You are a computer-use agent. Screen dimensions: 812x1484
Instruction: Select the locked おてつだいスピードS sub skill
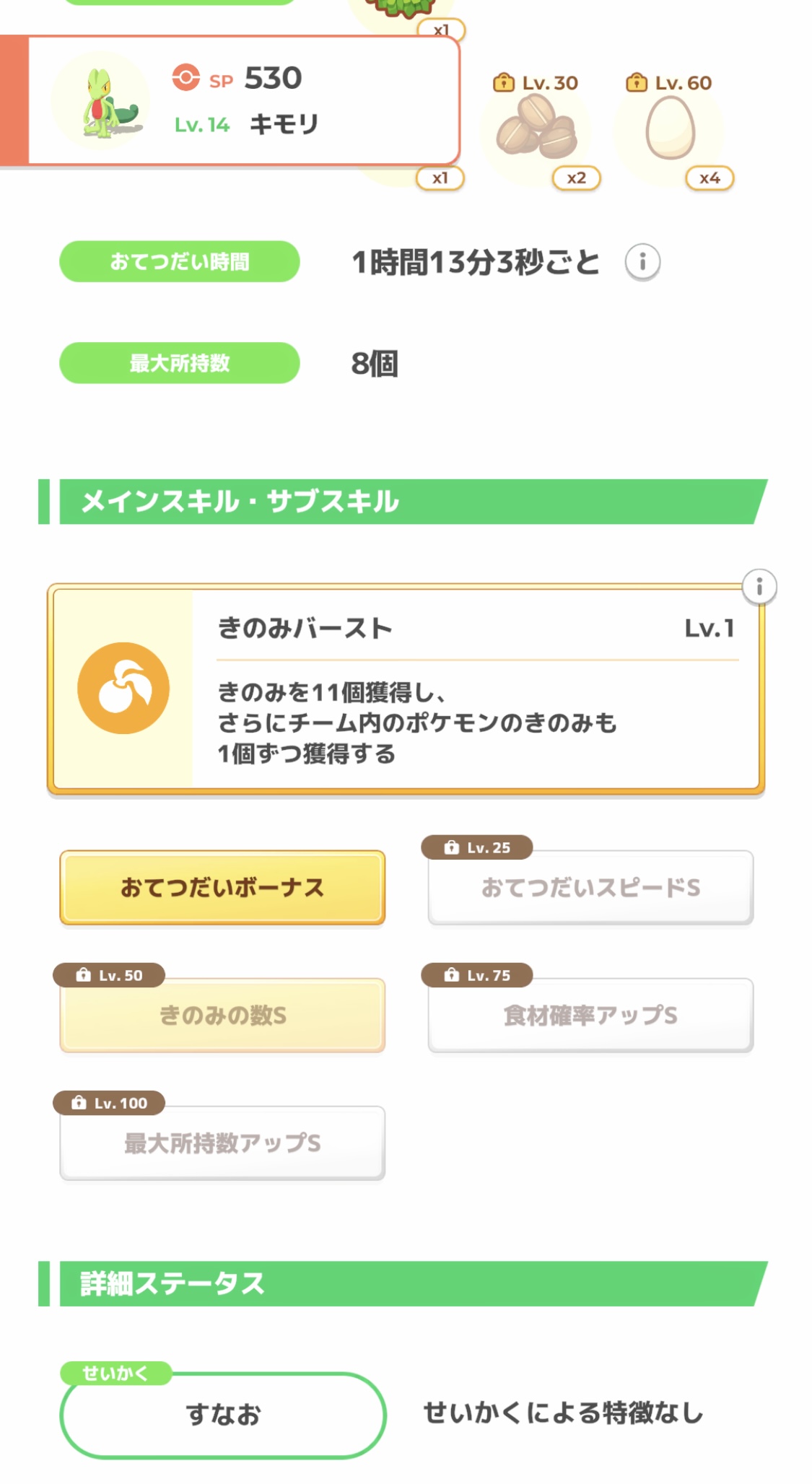click(590, 887)
